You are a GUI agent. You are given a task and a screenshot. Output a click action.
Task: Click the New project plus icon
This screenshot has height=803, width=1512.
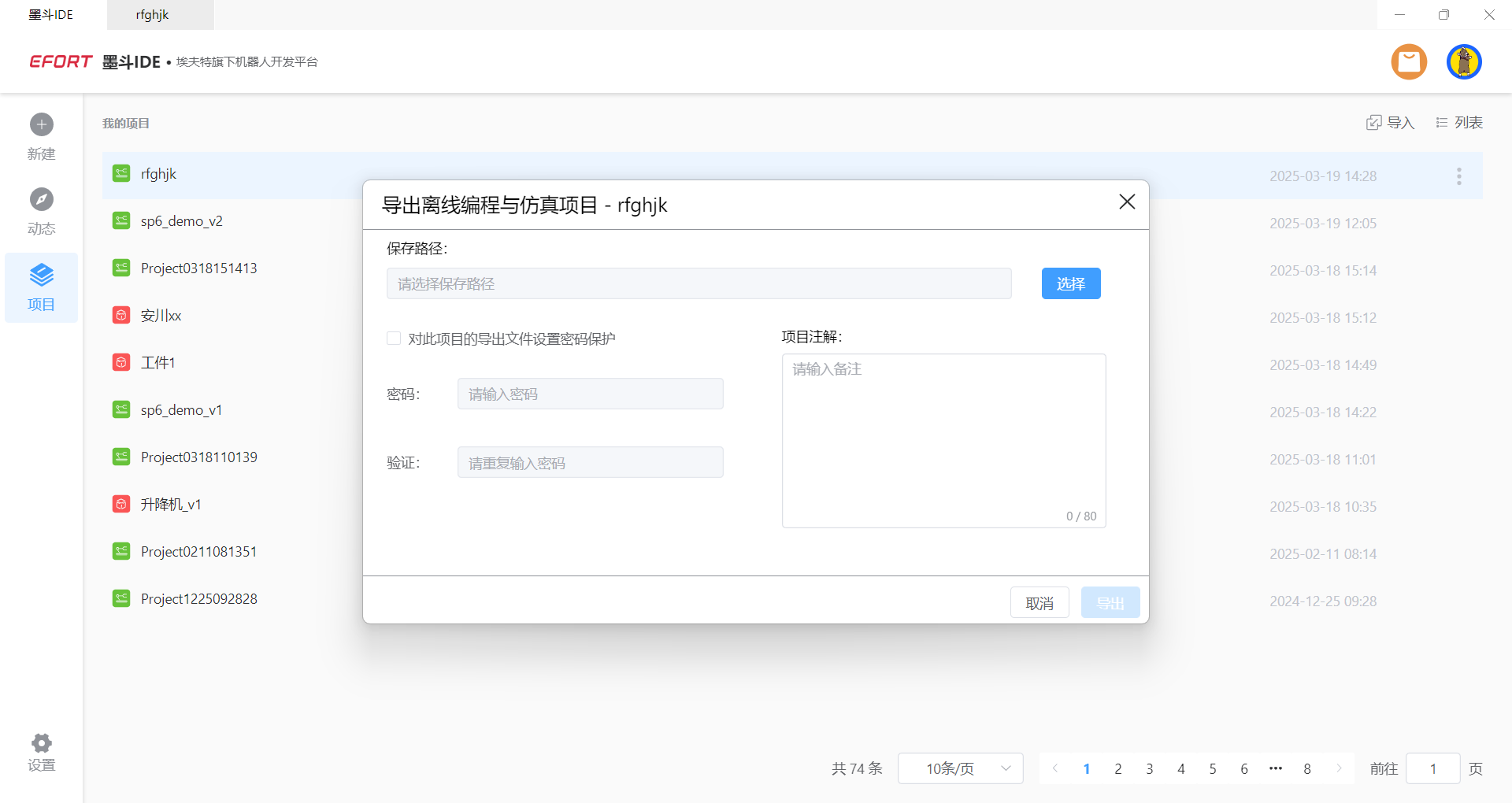click(42, 124)
